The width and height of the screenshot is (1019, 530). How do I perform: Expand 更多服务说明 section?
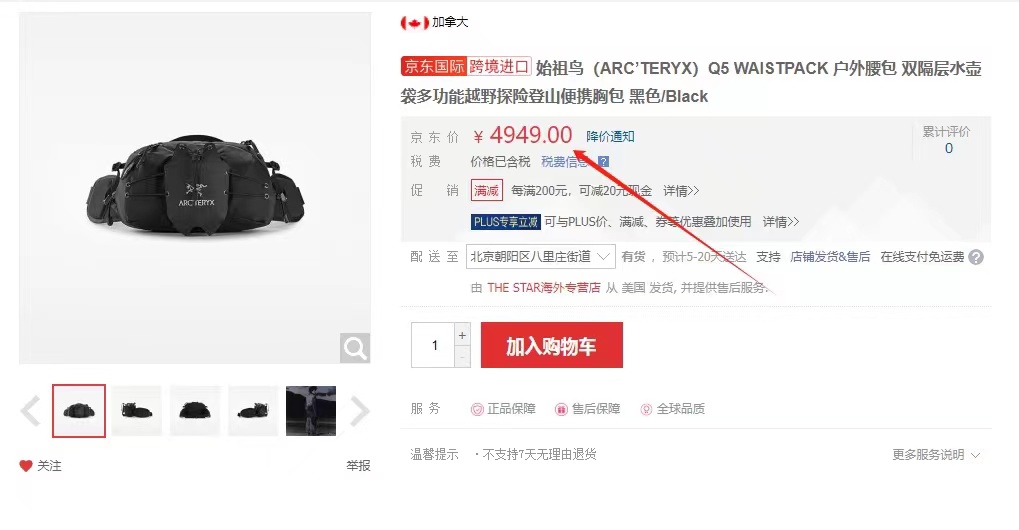point(936,455)
